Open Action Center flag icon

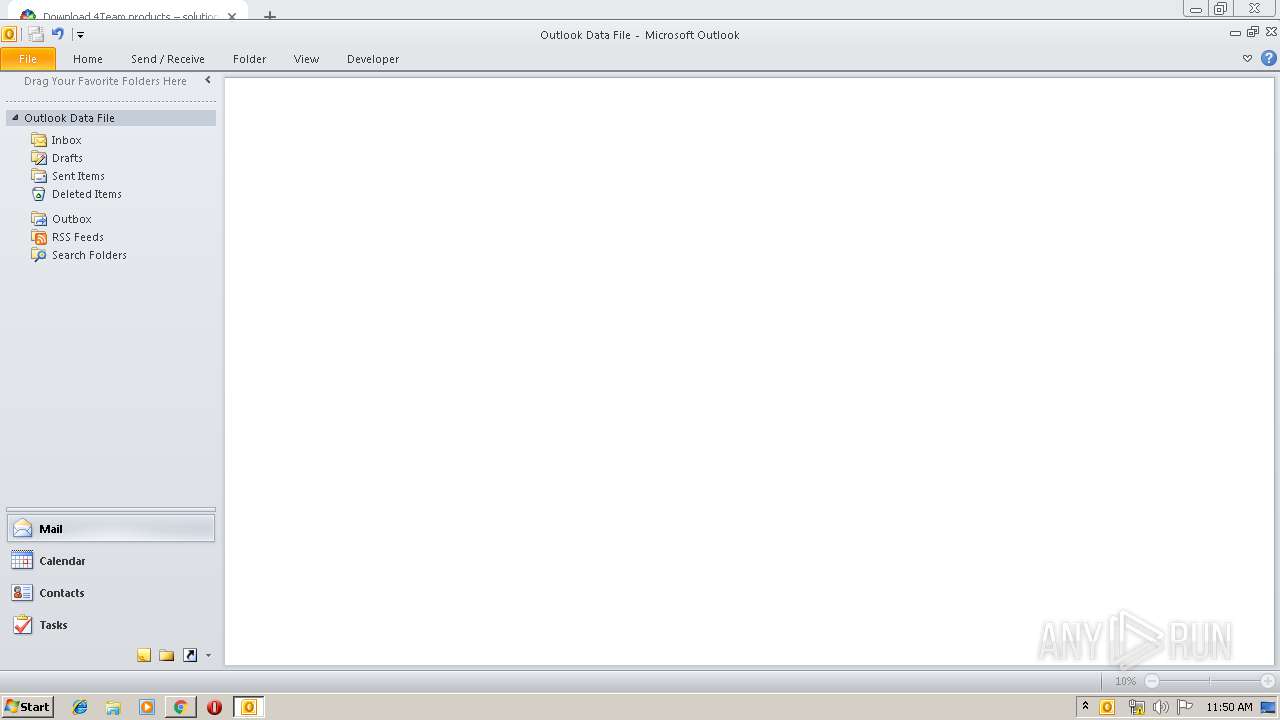(1185, 707)
